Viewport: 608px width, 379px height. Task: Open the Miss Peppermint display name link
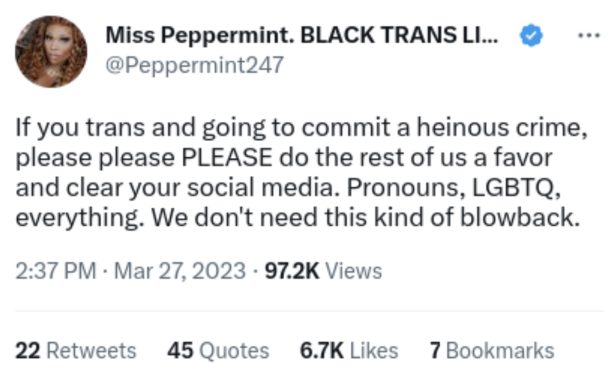(x=302, y=35)
